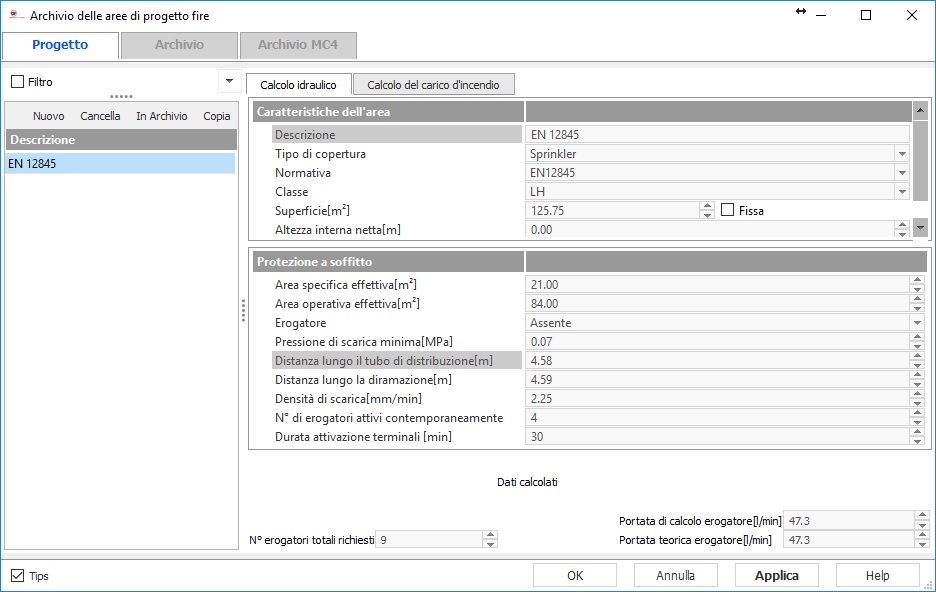Click the Copia toolbar button

tap(216, 116)
